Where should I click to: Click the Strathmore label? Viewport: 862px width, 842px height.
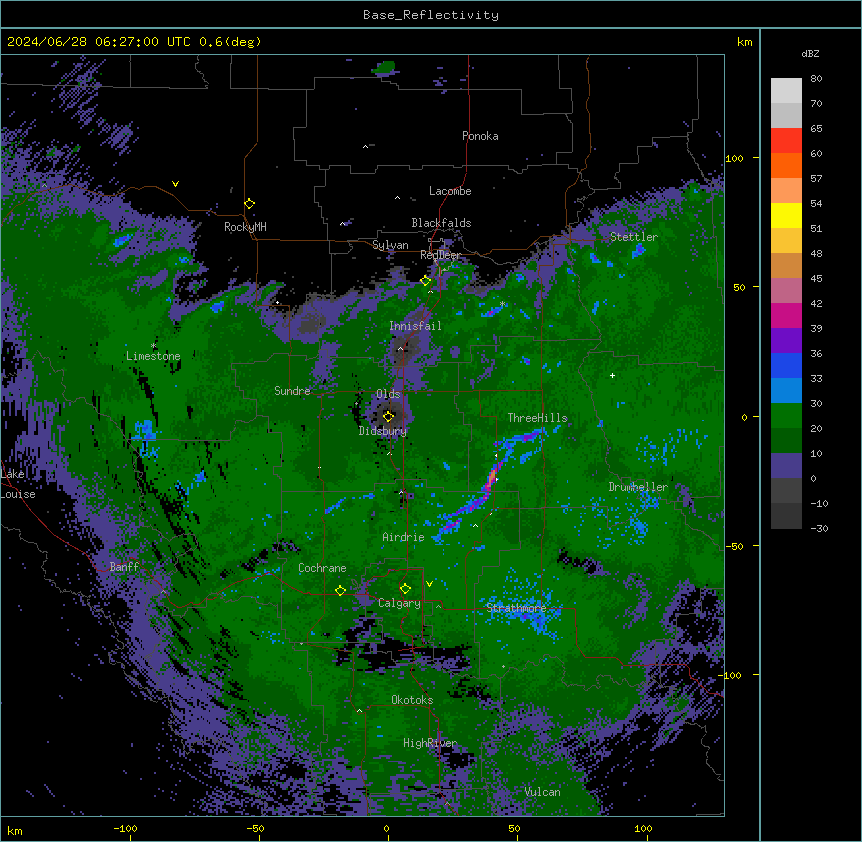(x=516, y=608)
